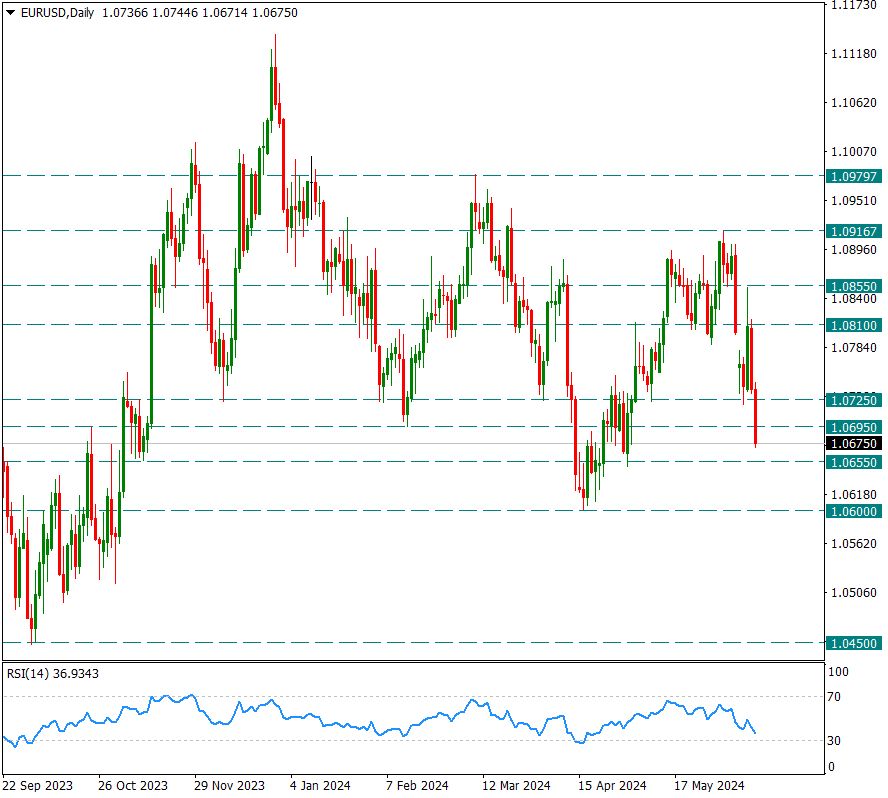The width and height of the screenshot is (888, 798).
Task: Click the low price 1.06714 in header
Action: pyautogui.click(x=225, y=12)
